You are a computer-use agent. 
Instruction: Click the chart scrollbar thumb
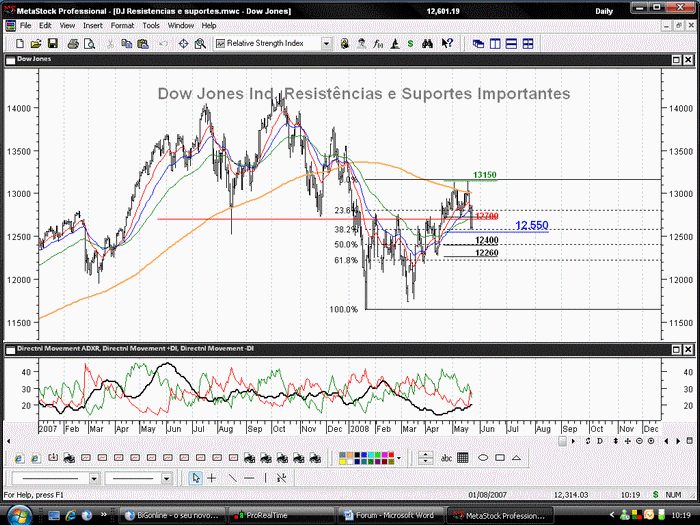(x=562, y=441)
